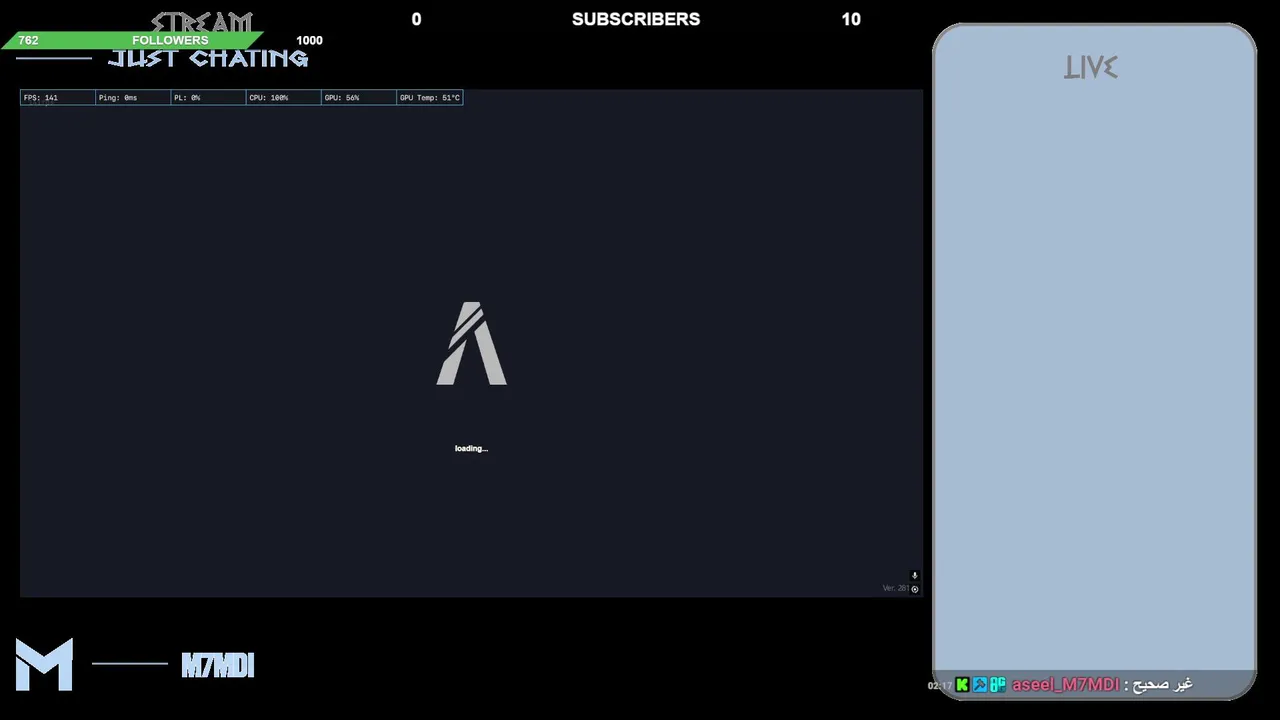Viewport: 1280px width, 720px height.
Task: Click the '02:17' chat timestamp
Action: click(x=939, y=686)
